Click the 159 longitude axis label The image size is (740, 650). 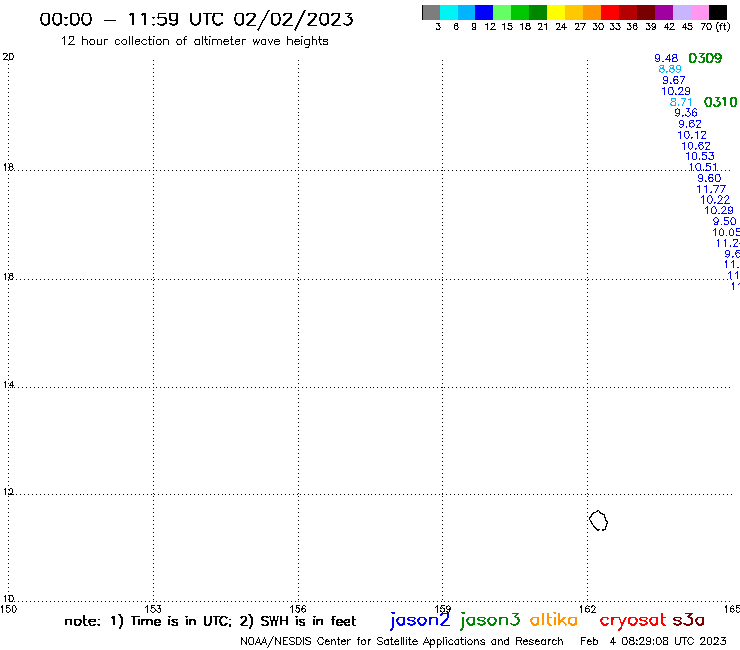click(x=443, y=609)
